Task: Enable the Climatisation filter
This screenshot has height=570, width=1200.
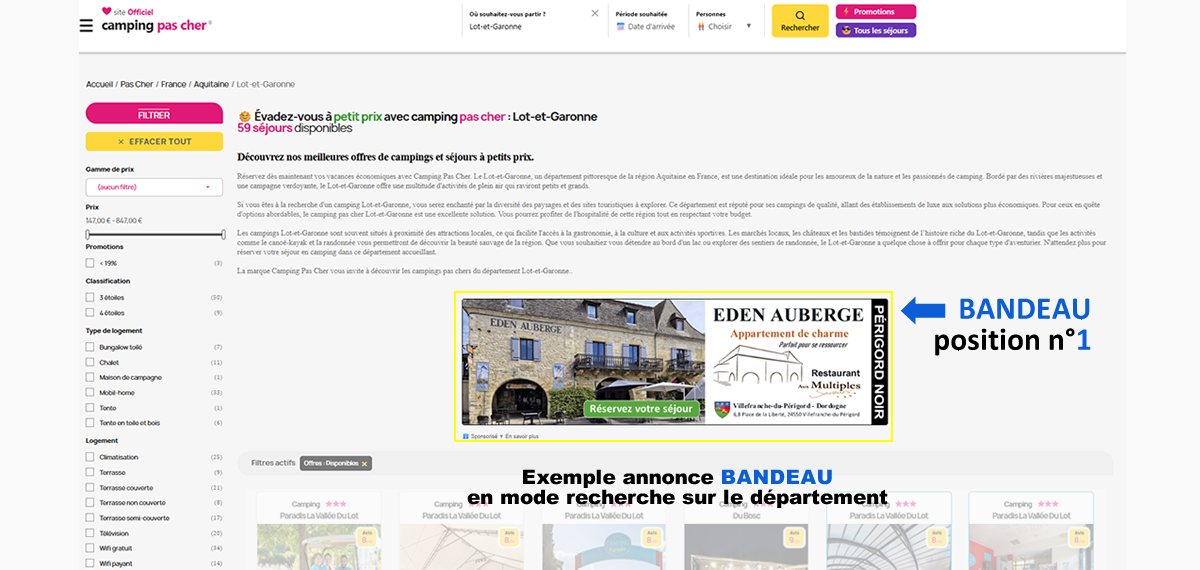Action: click(x=90, y=457)
